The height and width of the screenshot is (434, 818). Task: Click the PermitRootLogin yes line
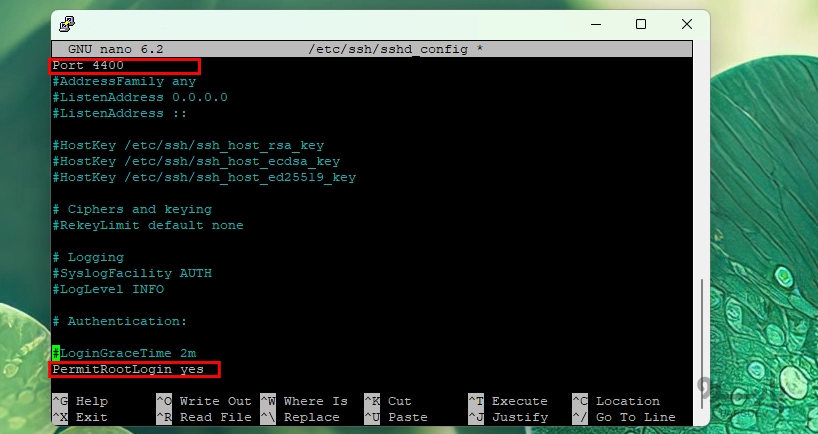pyautogui.click(x=128, y=370)
